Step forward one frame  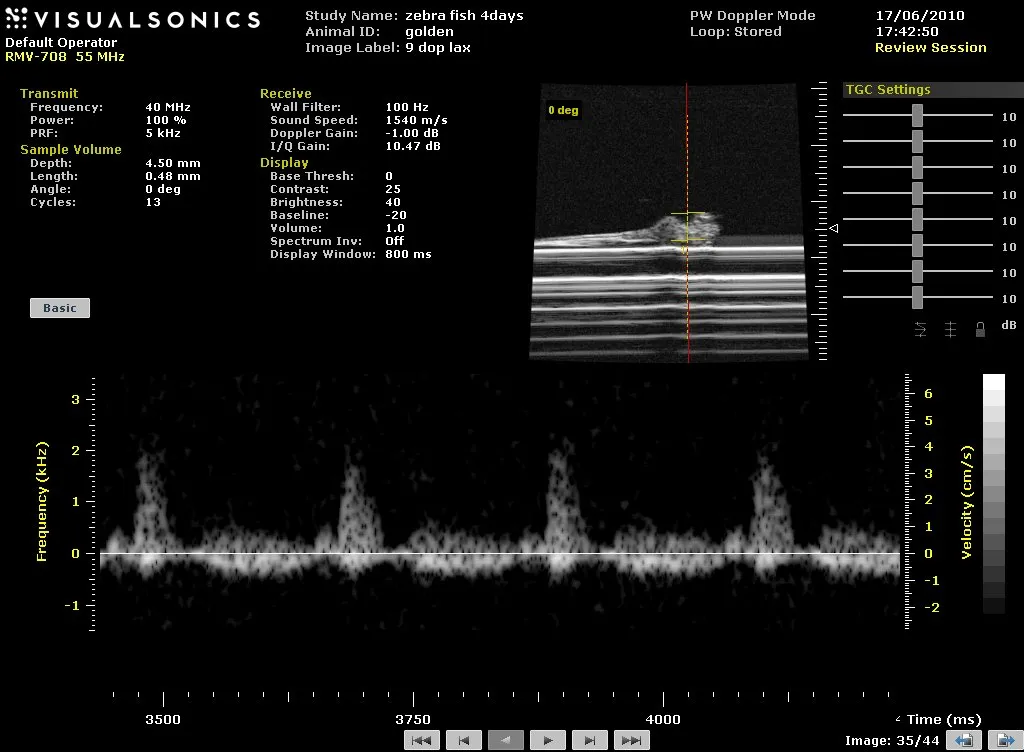(590, 740)
